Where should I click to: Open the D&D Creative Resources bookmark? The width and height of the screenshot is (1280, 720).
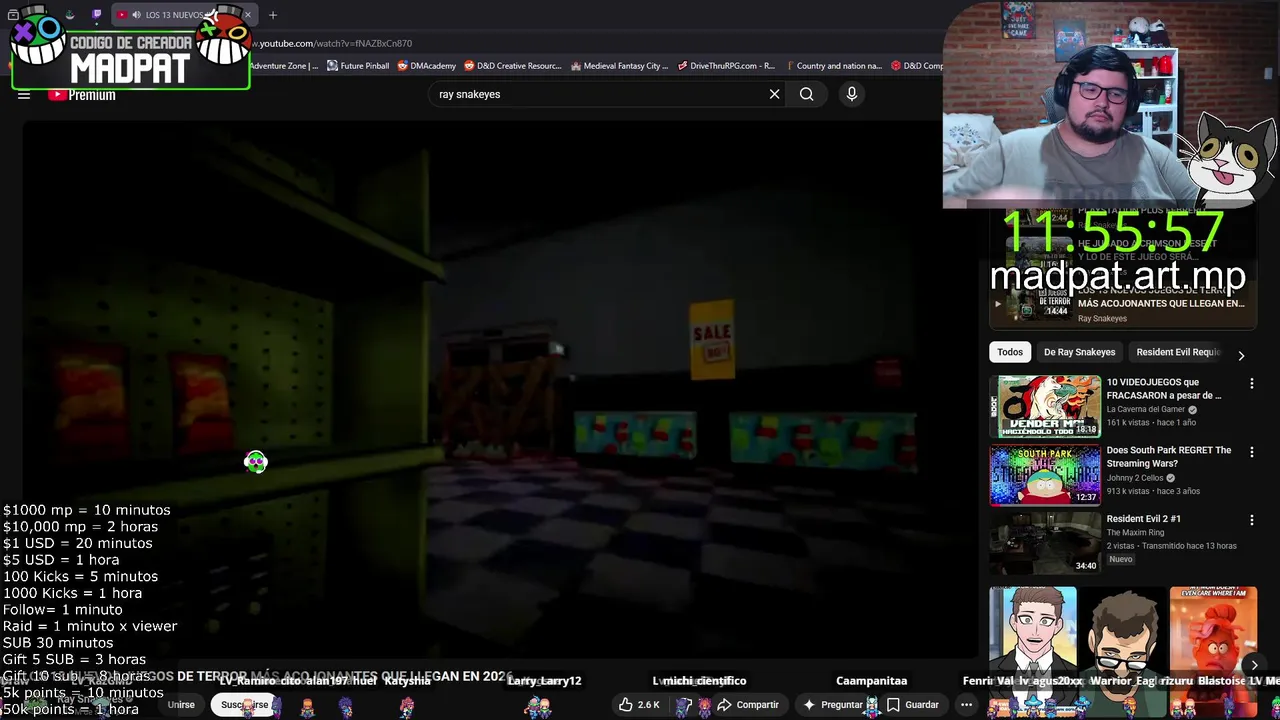pos(512,66)
